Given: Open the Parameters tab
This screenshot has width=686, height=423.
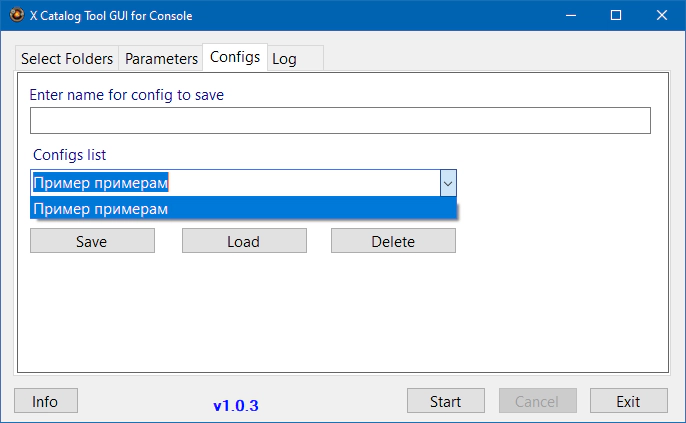Looking at the screenshot, I should coord(161,59).
